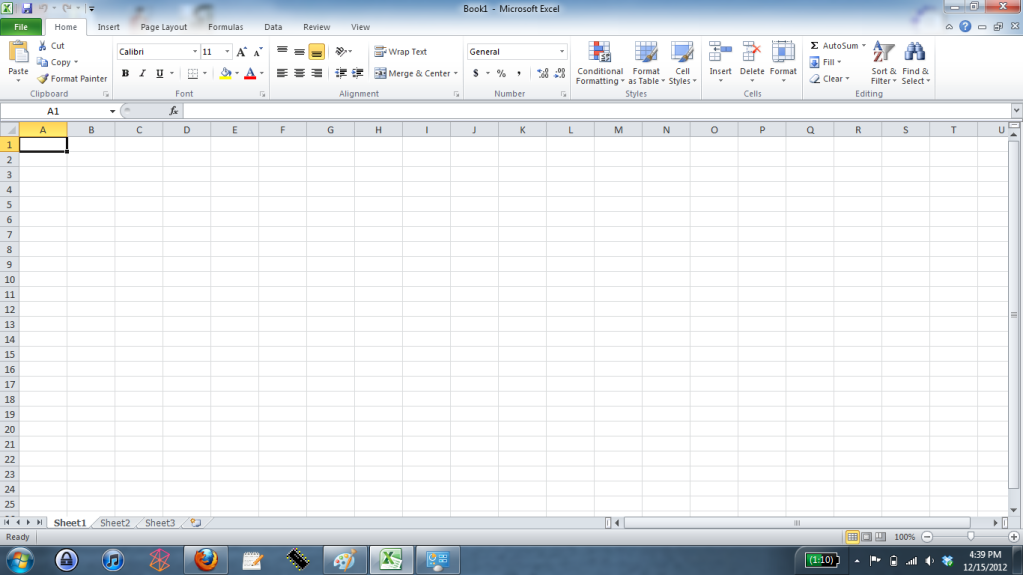Expand AutoSum dropdown arrow

click(864, 46)
